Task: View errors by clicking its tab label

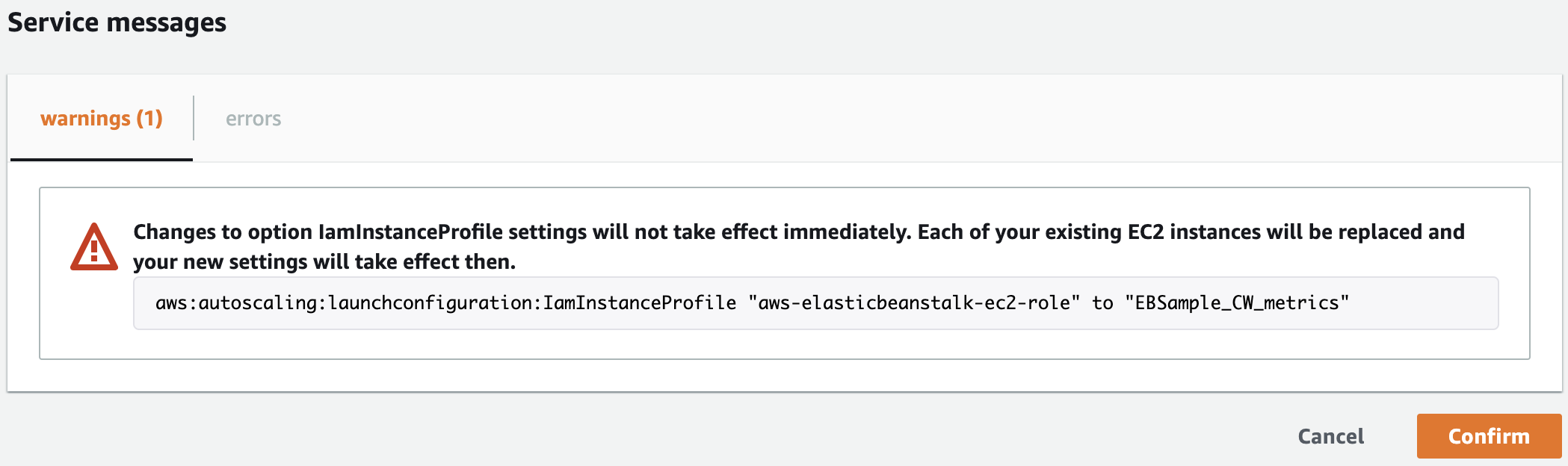Action: pos(253,118)
